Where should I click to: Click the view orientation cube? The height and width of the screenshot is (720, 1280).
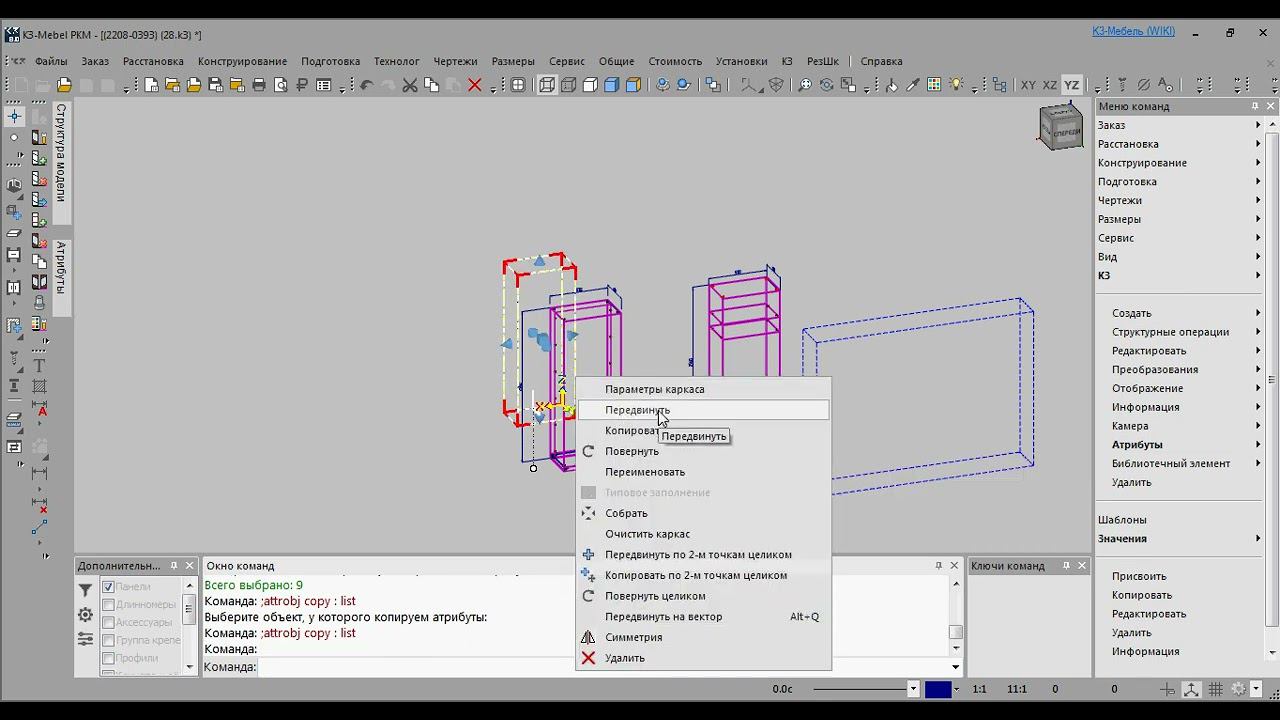(1060, 128)
